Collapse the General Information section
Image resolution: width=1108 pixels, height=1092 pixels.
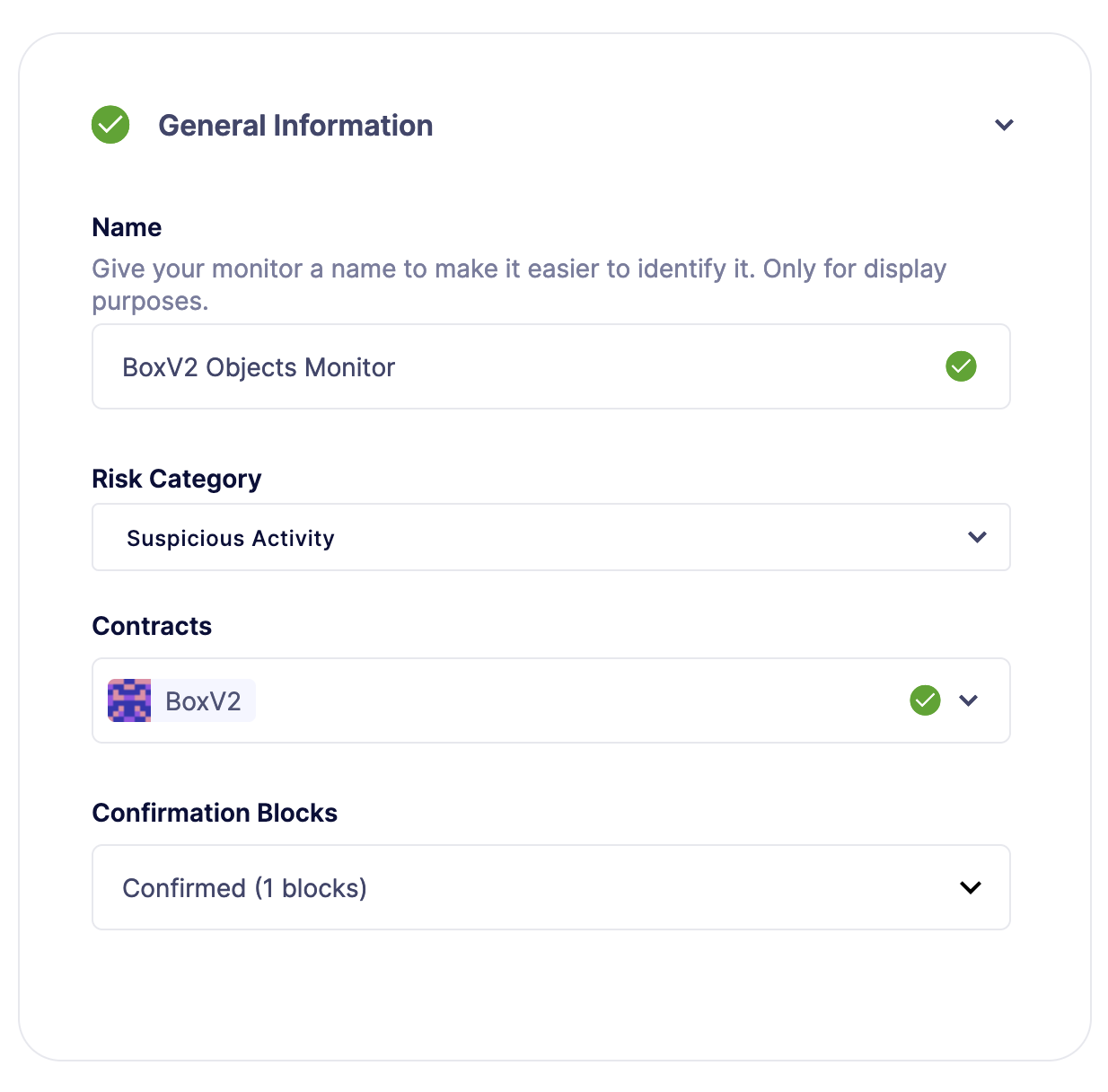1005,125
